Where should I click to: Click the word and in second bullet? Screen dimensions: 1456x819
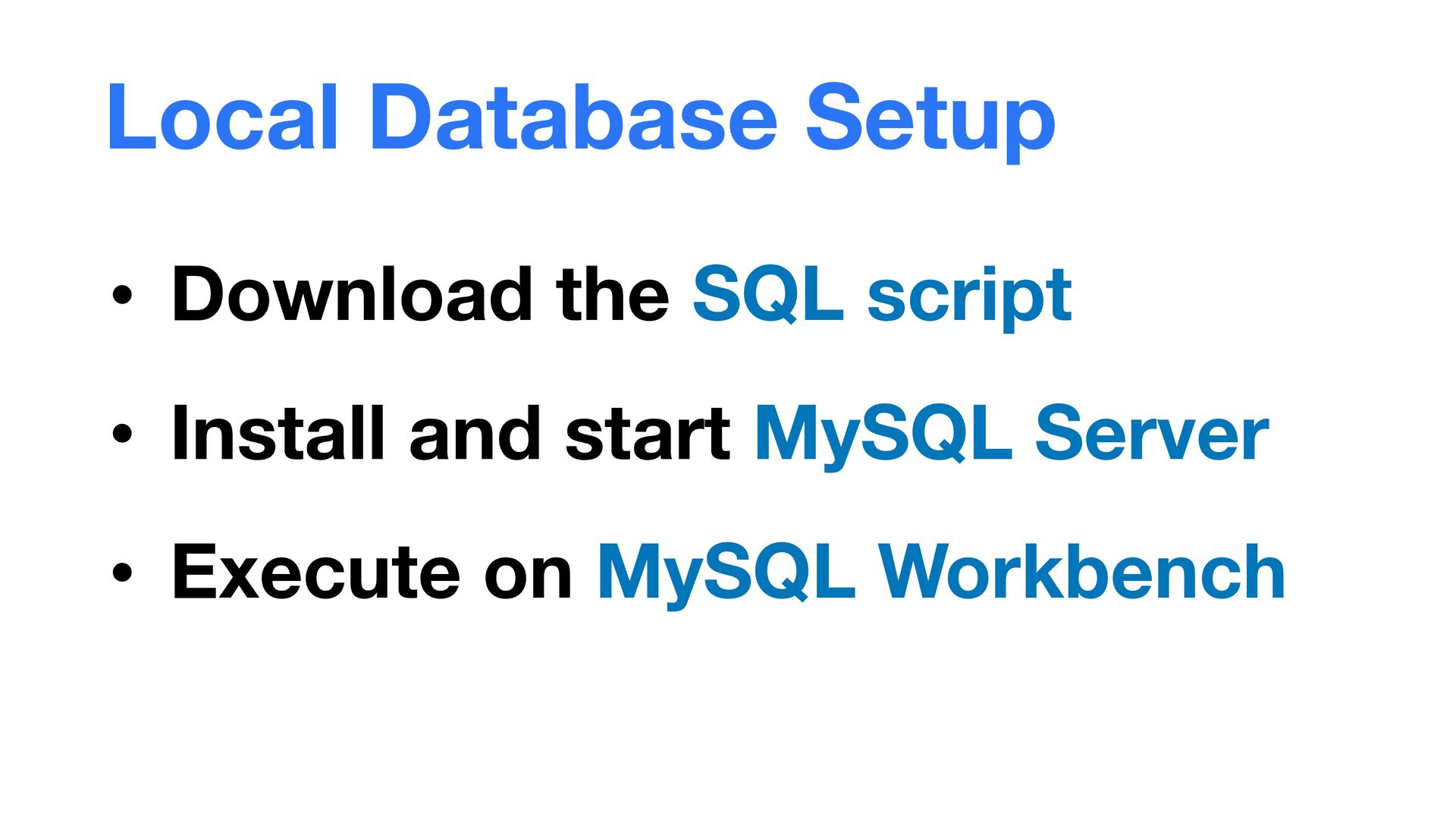pos(475,432)
